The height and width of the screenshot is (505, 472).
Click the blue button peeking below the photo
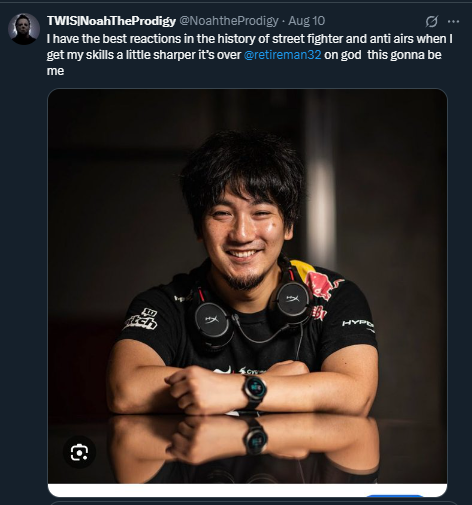coord(395,496)
